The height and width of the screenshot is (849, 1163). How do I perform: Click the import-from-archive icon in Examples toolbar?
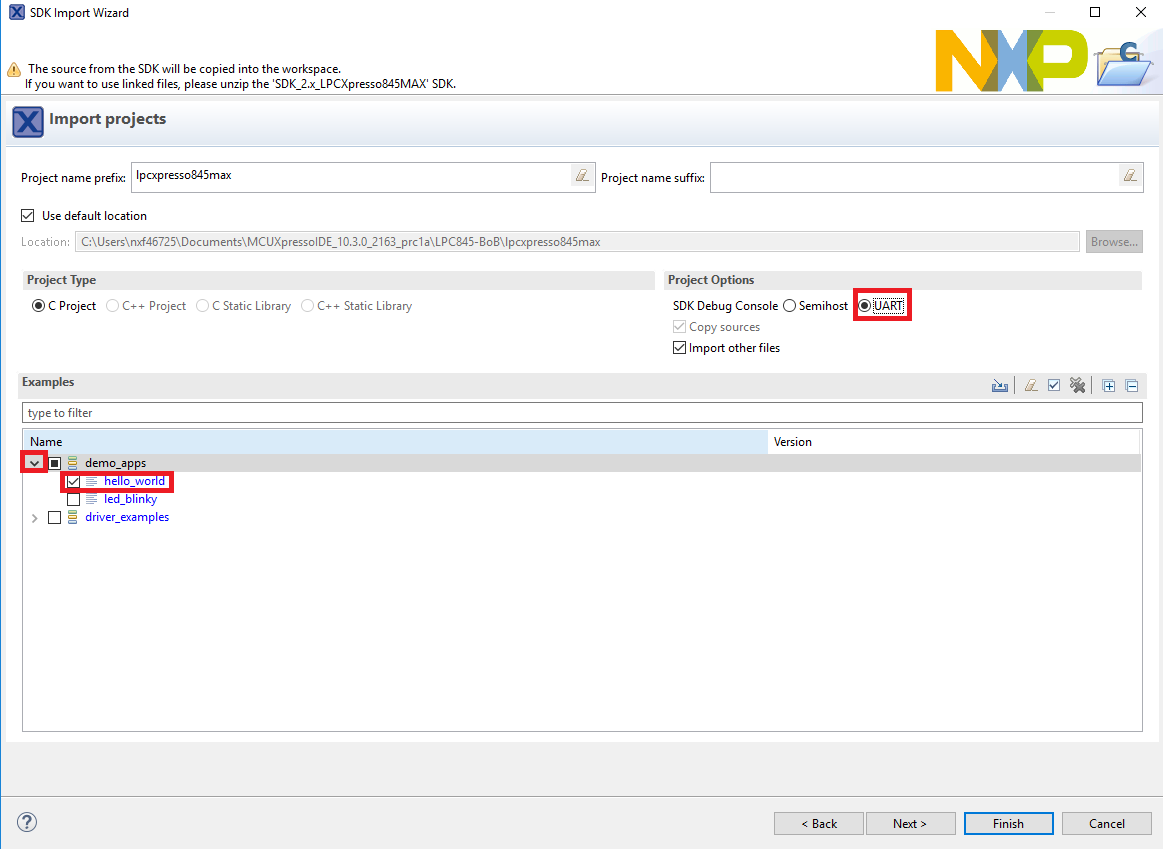coord(999,386)
